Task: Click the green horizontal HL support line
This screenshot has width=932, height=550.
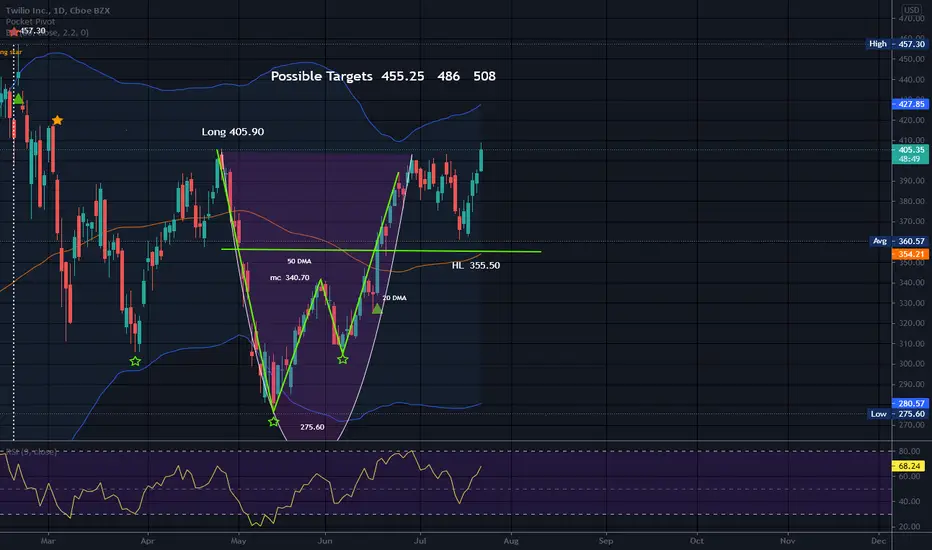Action: coord(380,250)
